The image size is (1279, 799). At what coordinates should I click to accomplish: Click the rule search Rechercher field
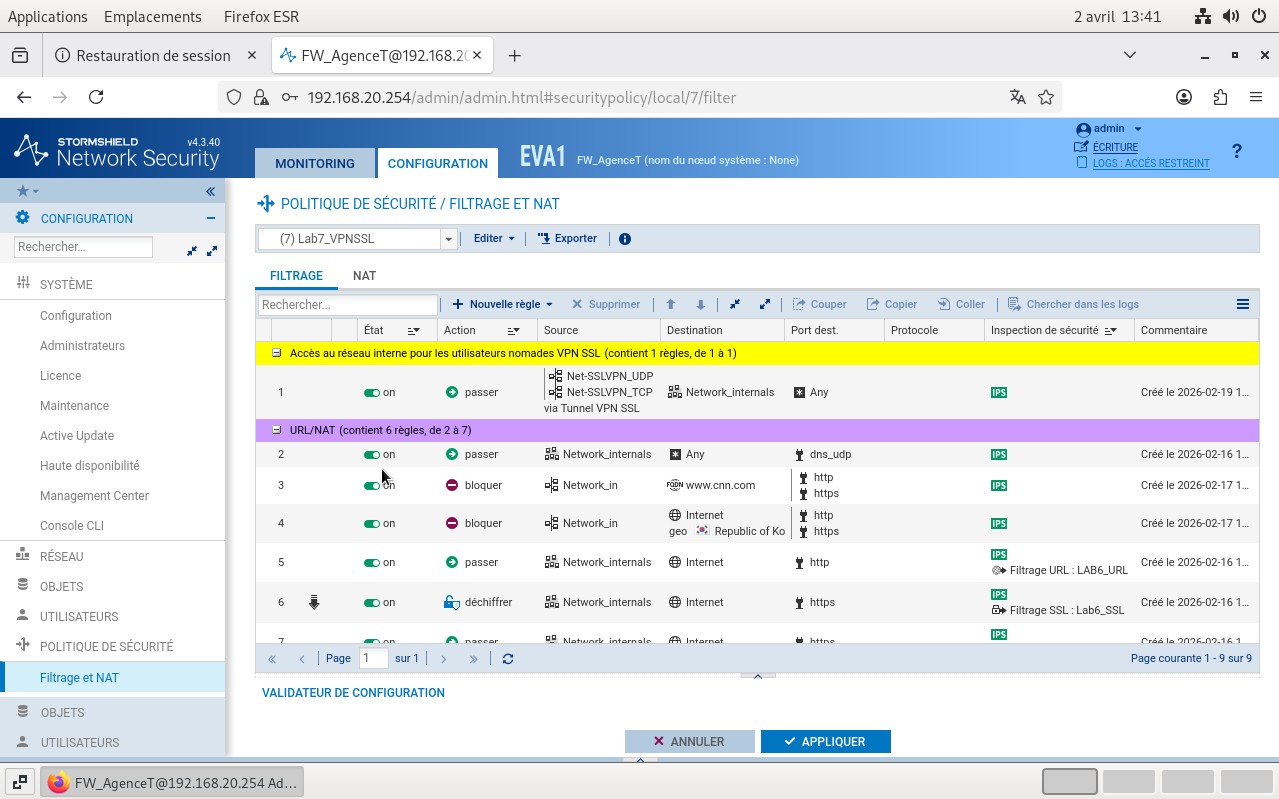[348, 304]
